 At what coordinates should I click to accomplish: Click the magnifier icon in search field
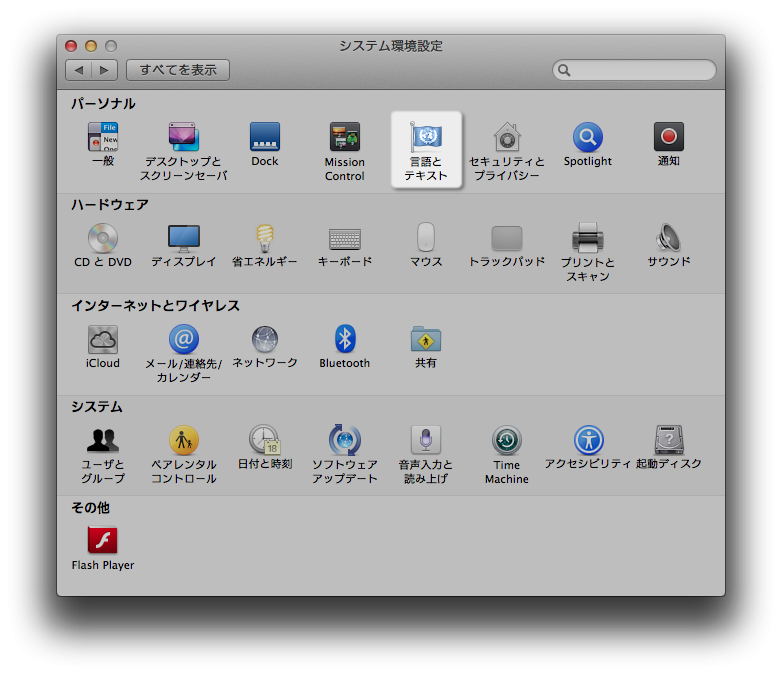coord(564,70)
